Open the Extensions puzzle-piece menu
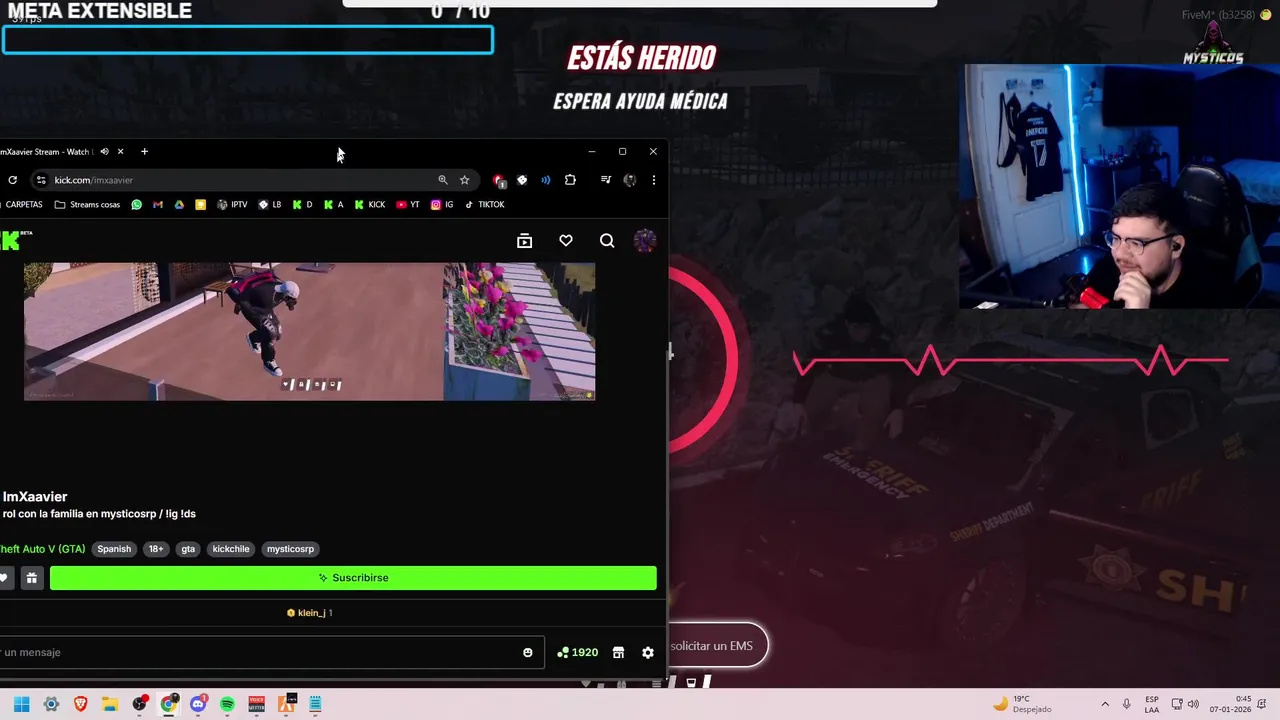Image resolution: width=1280 pixels, height=720 pixels. 570,180
